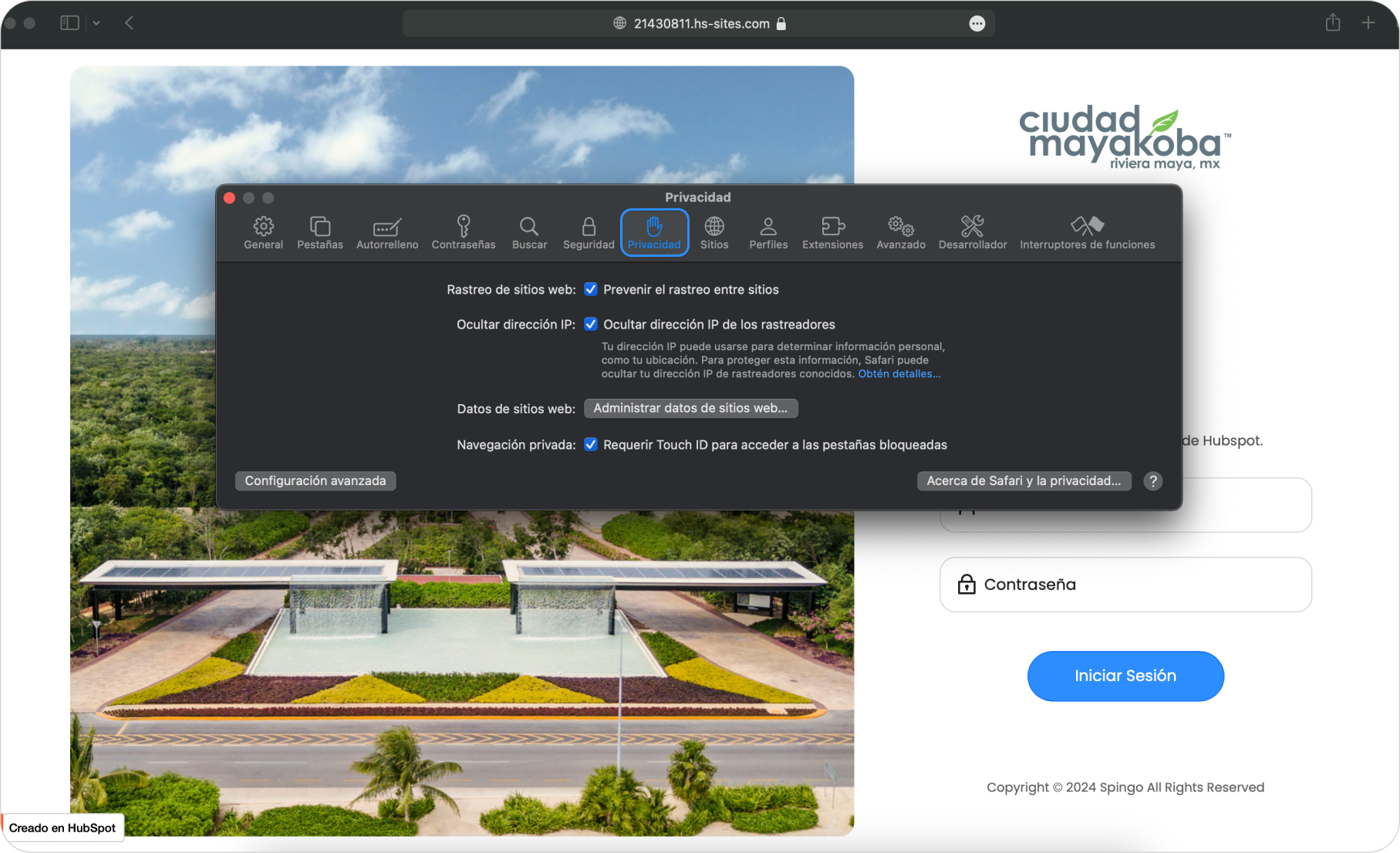Open the Pestañas settings pane
1400x853 pixels.
point(319,232)
